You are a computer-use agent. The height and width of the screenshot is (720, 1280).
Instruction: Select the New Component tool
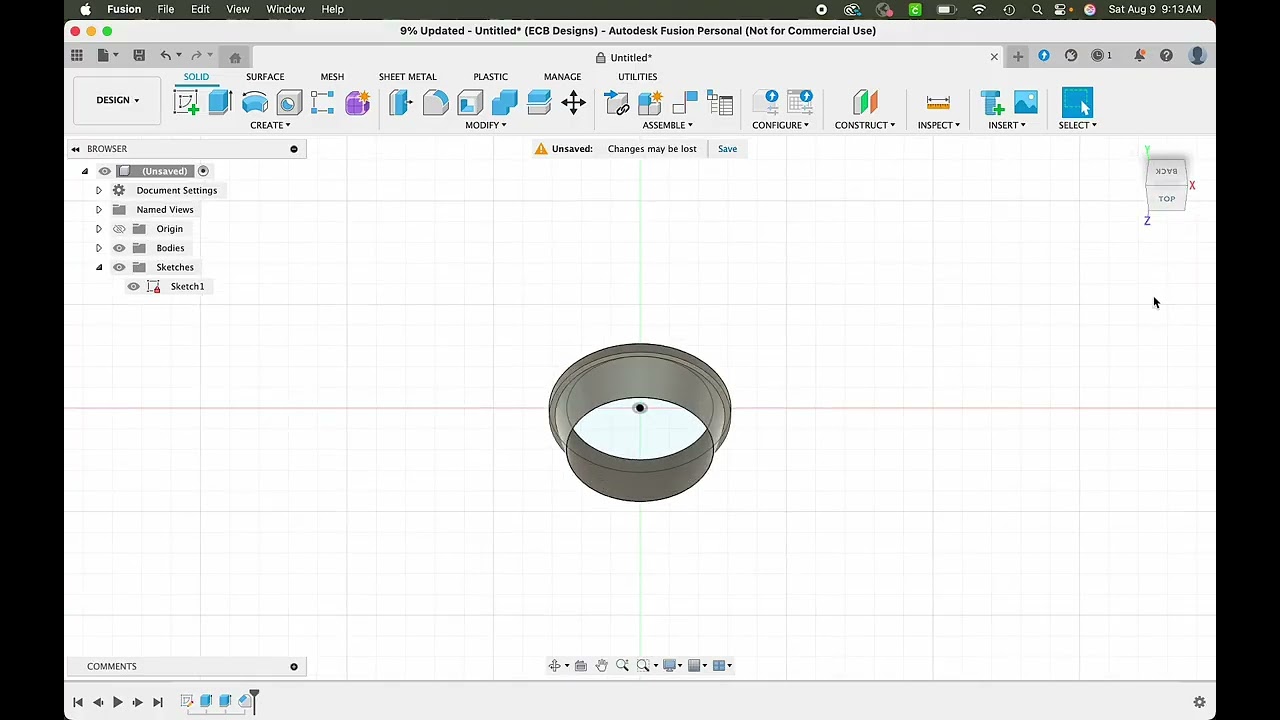pyautogui.click(x=651, y=102)
